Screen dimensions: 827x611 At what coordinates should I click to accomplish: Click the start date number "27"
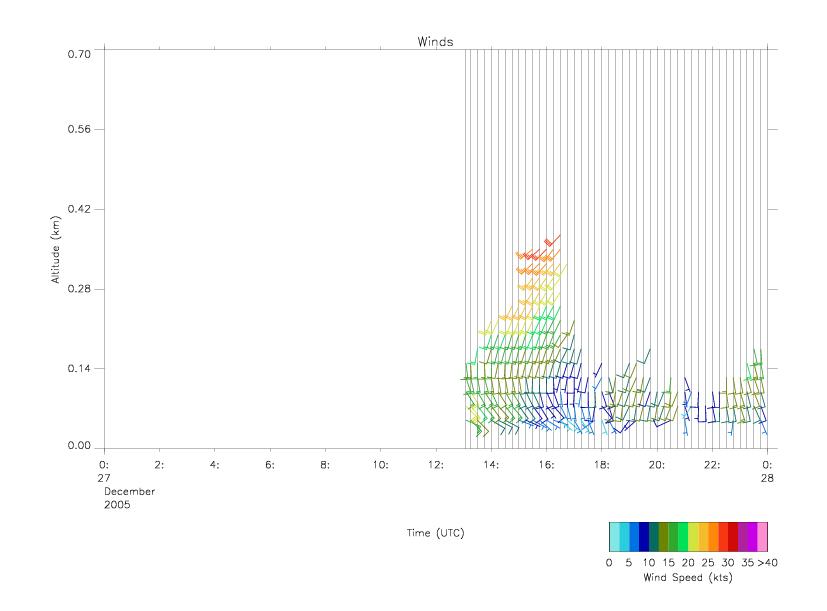coord(104,478)
